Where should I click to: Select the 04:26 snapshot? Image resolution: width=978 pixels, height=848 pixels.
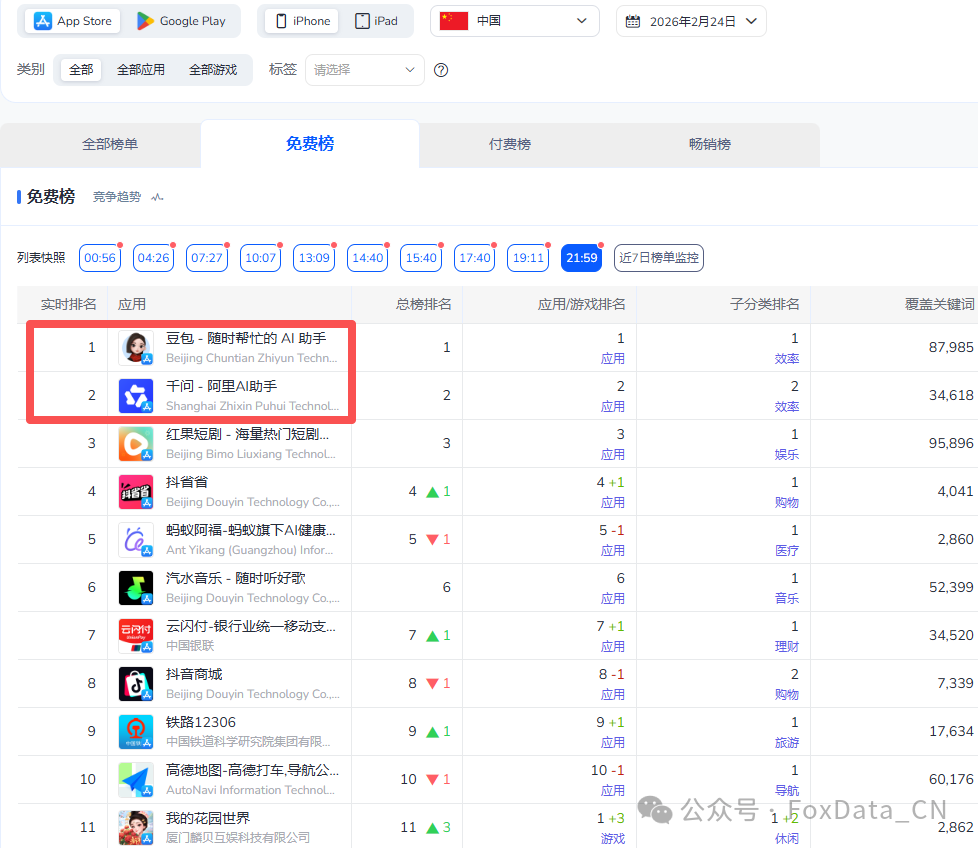tap(153, 258)
